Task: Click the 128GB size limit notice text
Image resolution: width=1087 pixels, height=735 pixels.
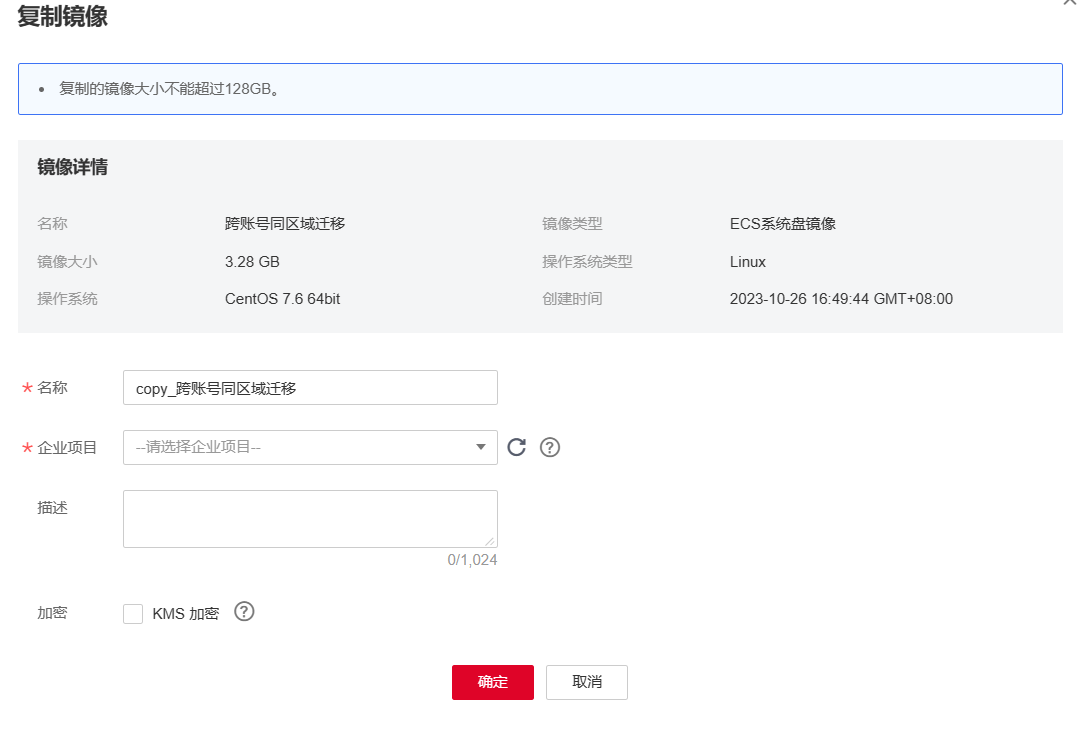Action: tap(170, 89)
